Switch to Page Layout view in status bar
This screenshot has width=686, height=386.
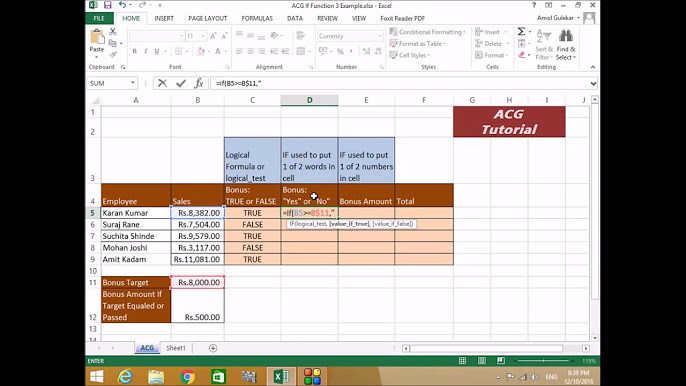tap(482, 361)
